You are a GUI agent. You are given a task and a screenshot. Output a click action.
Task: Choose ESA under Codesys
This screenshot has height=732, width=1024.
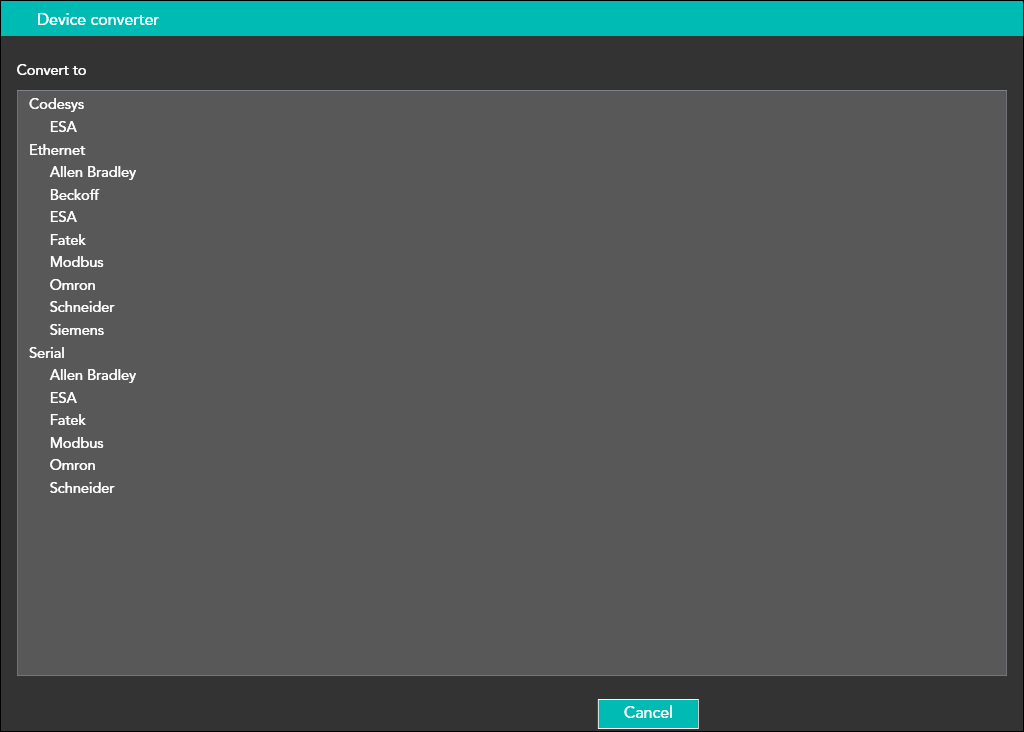coord(63,127)
